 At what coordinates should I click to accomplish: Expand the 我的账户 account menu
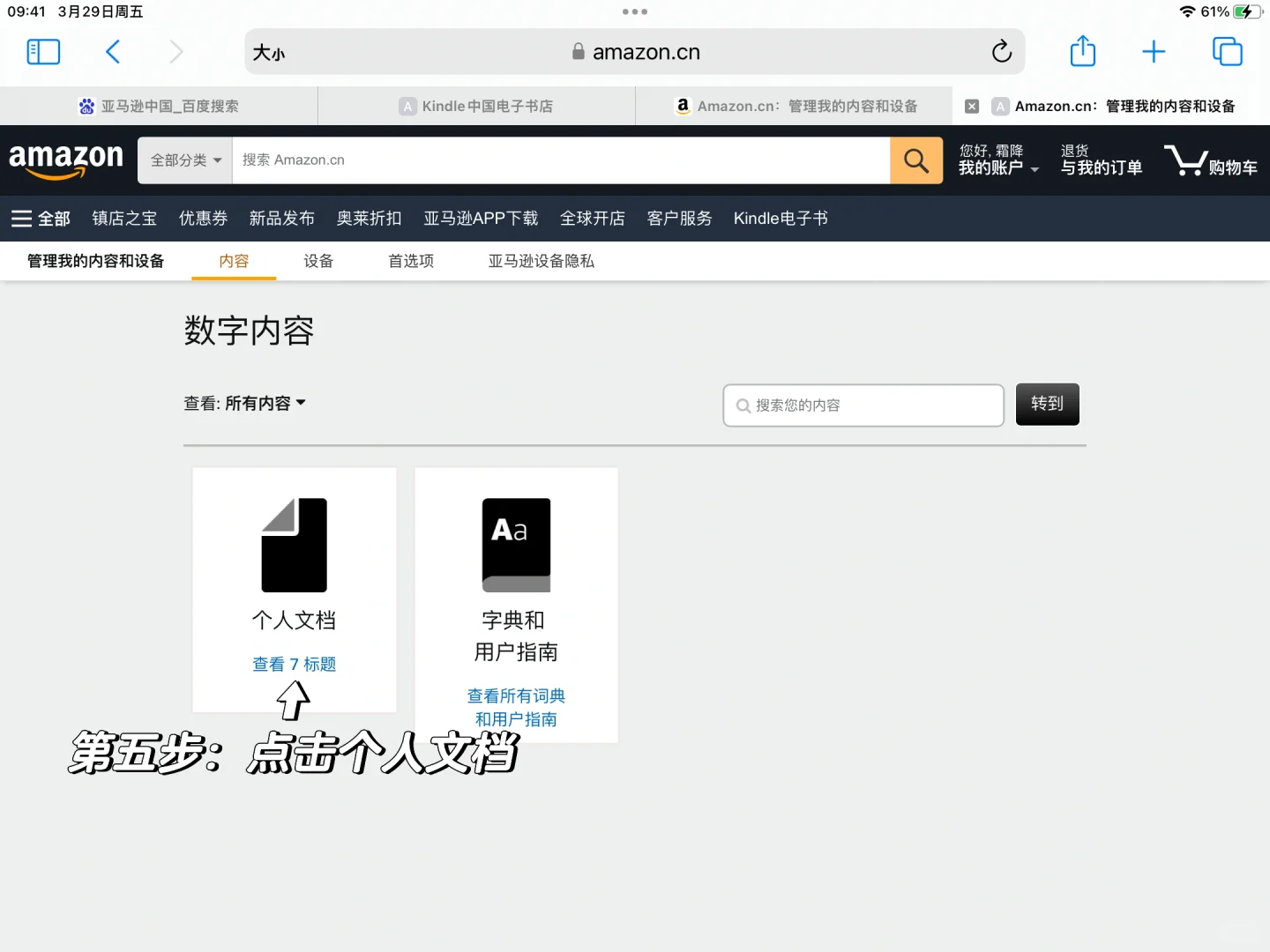(x=997, y=160)
